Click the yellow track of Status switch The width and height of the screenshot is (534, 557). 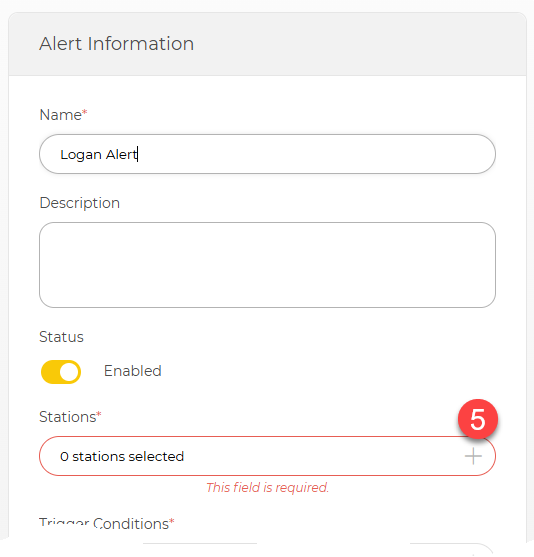click(50, 372)
